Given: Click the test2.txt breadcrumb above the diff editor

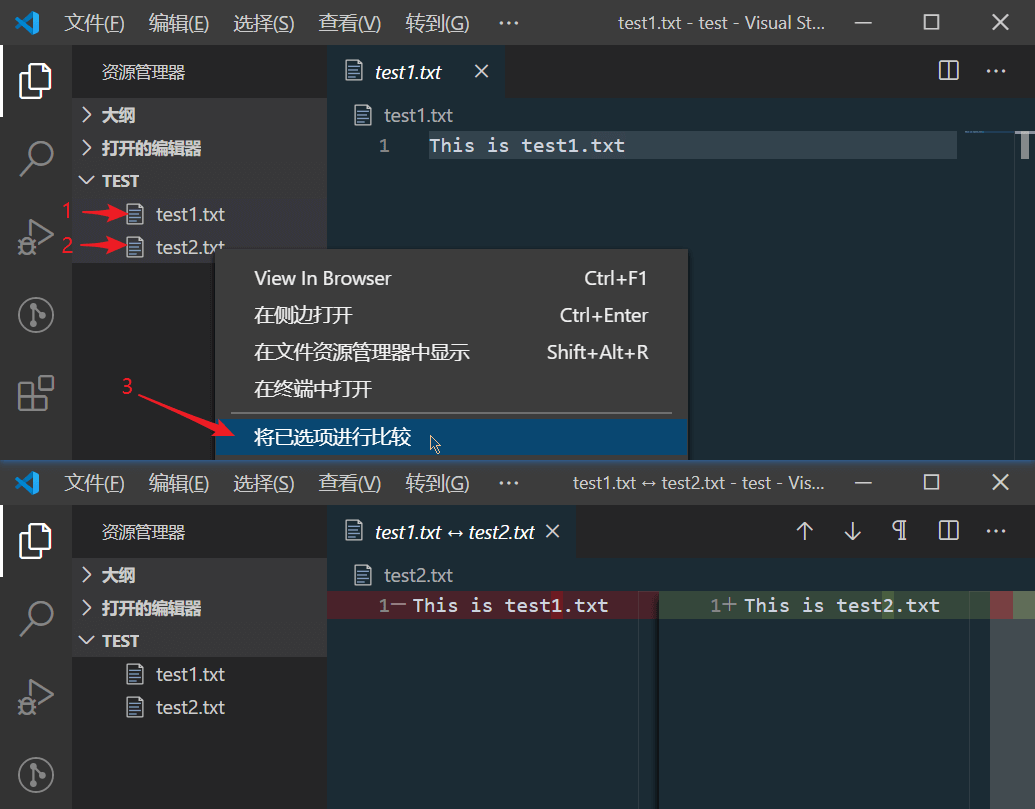Looking at the screenshot, I should [418, 575].
